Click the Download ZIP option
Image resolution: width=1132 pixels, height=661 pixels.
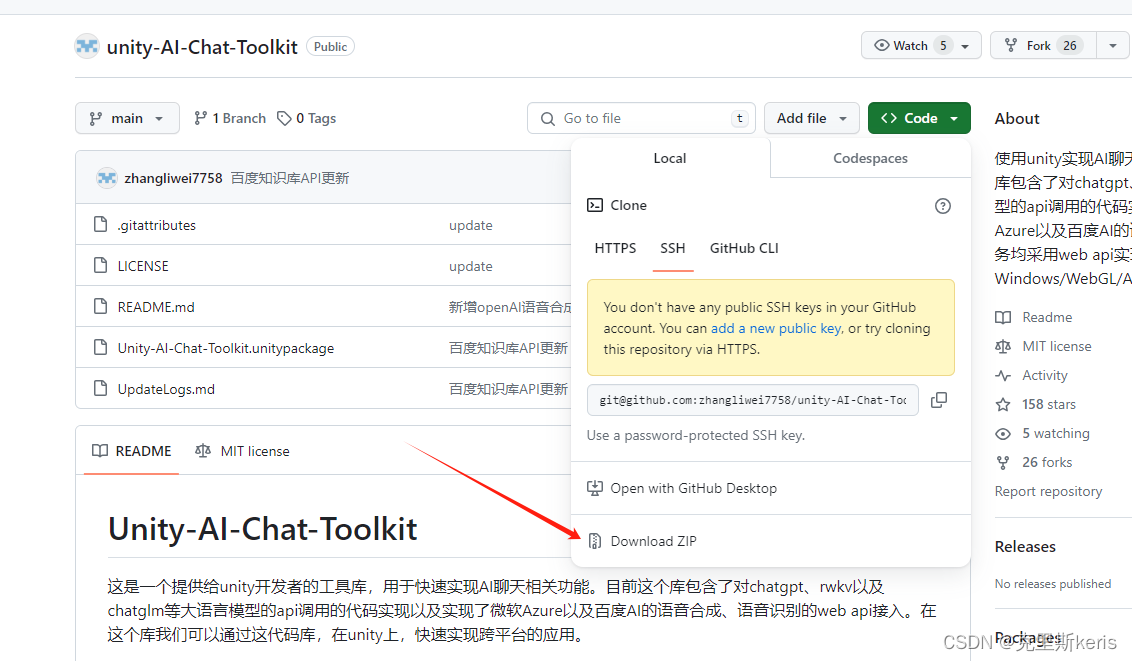(x=652, y=540)
